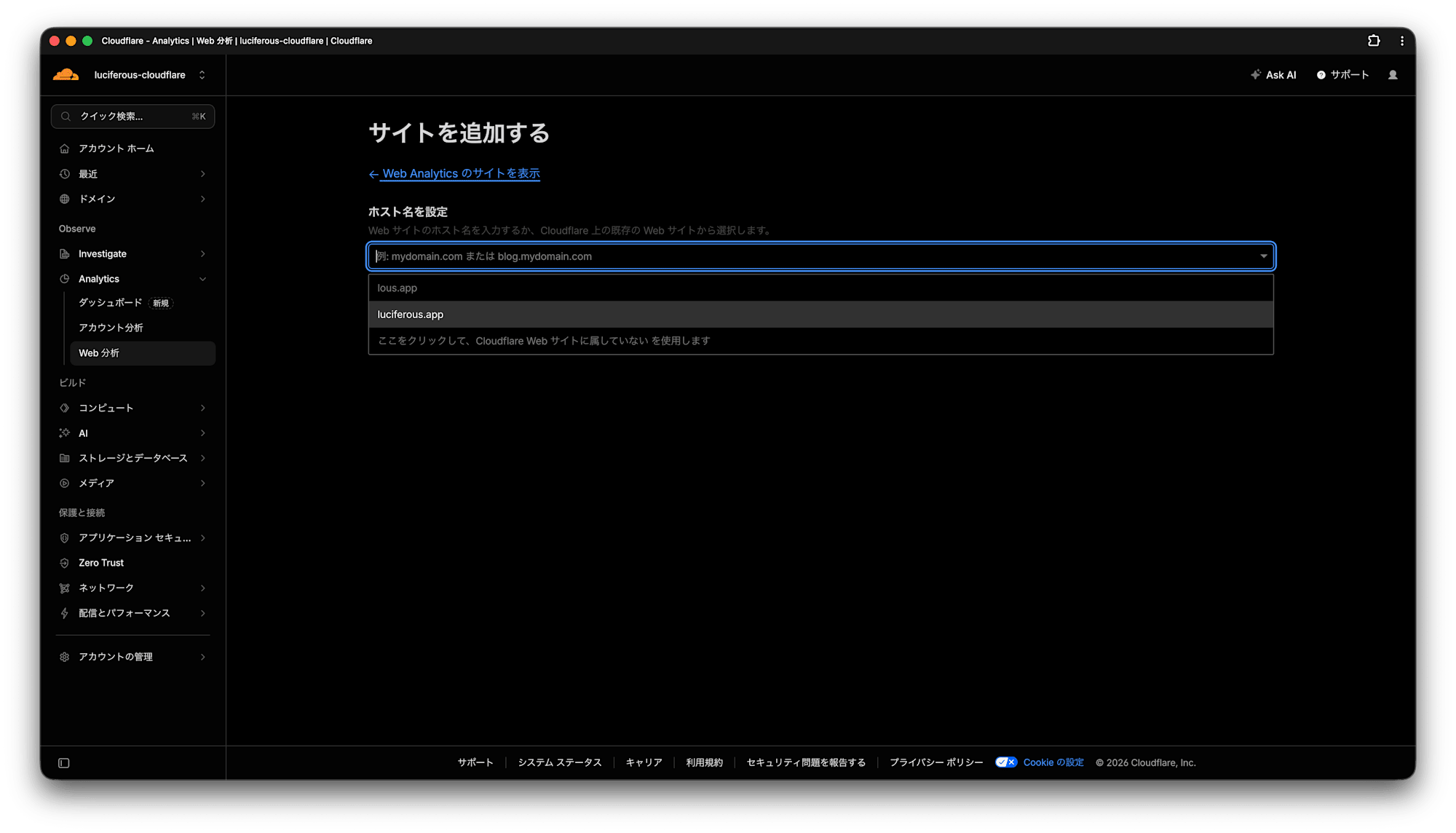Toggle the sidebar collapse icon
The width and height of the screenshot is (1456, 833).
pos(64,763)
